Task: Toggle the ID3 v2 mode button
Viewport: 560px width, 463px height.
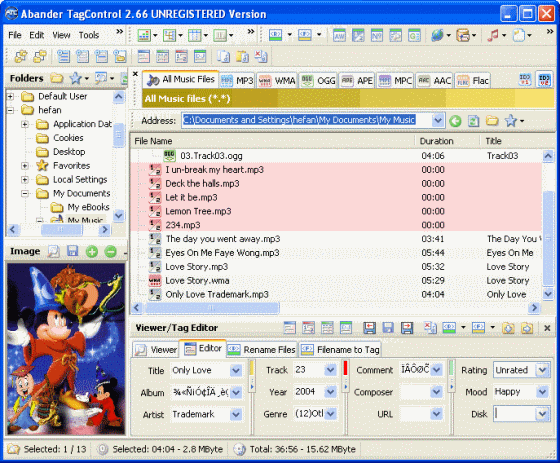Action: (544, 79)
